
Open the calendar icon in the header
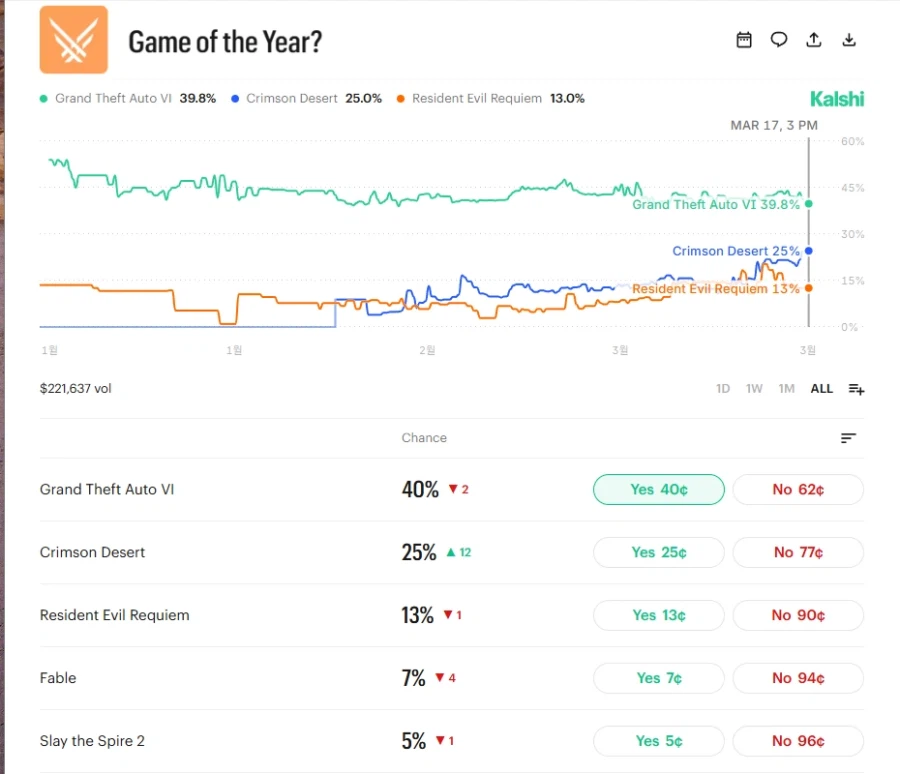744,40
